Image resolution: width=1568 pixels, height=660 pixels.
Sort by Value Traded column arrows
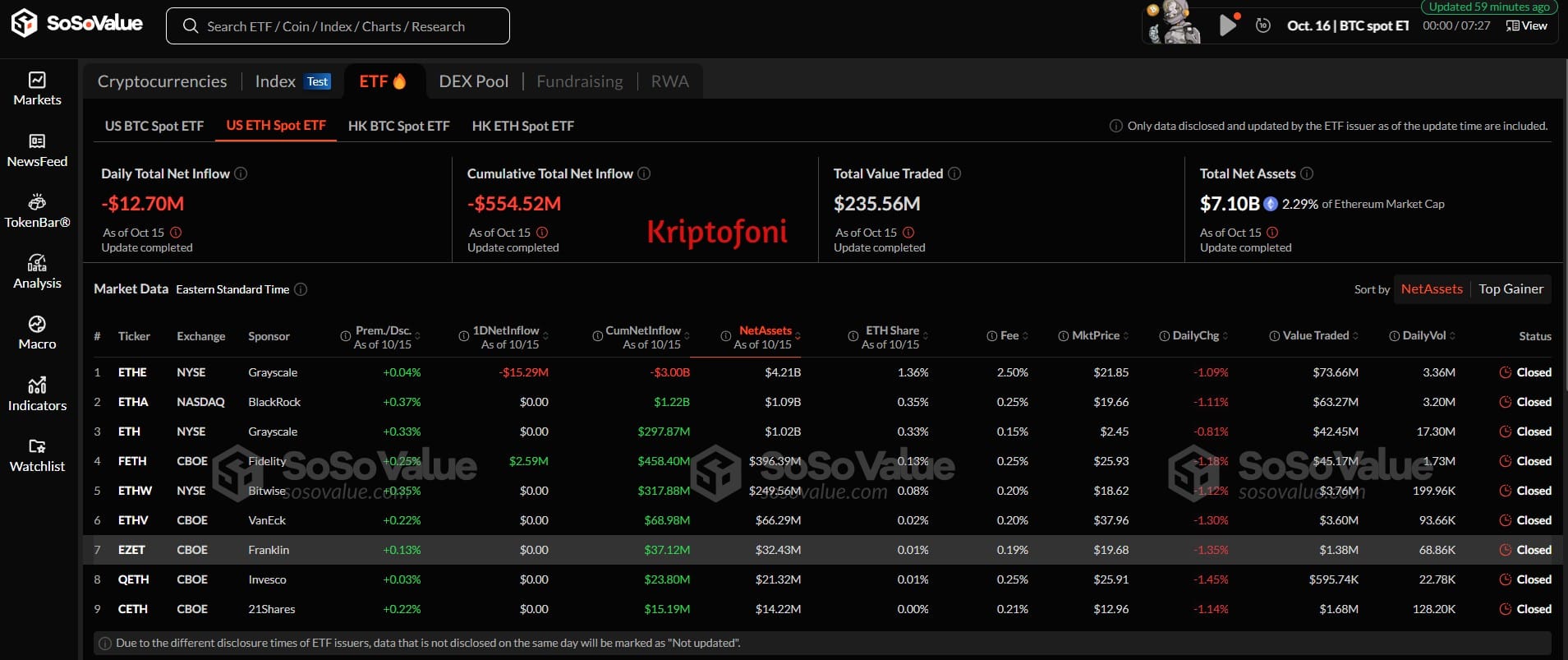(x=1355, y=336)
